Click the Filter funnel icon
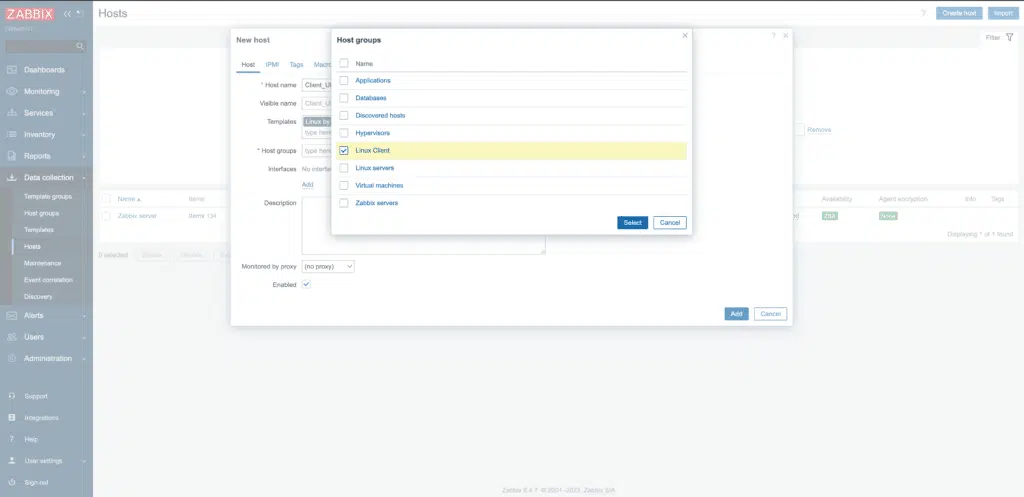 click(1009, 37)
